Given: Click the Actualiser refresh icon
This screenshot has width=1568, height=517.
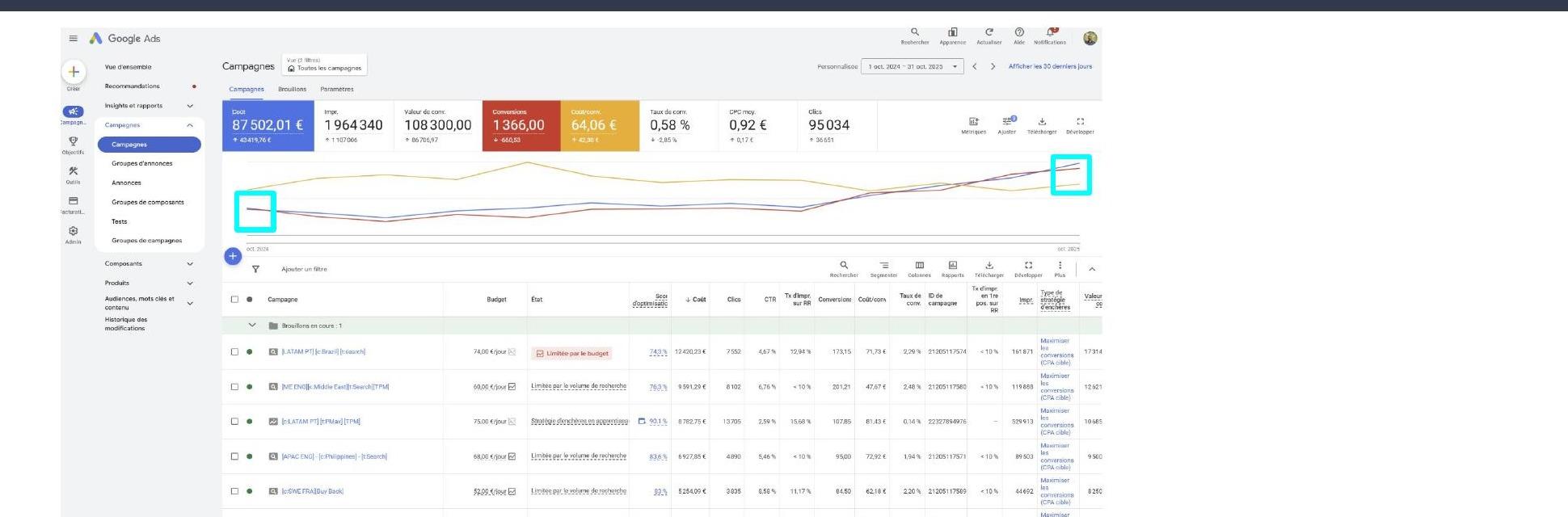Looking at the screenshot, I should coord(989,32).
